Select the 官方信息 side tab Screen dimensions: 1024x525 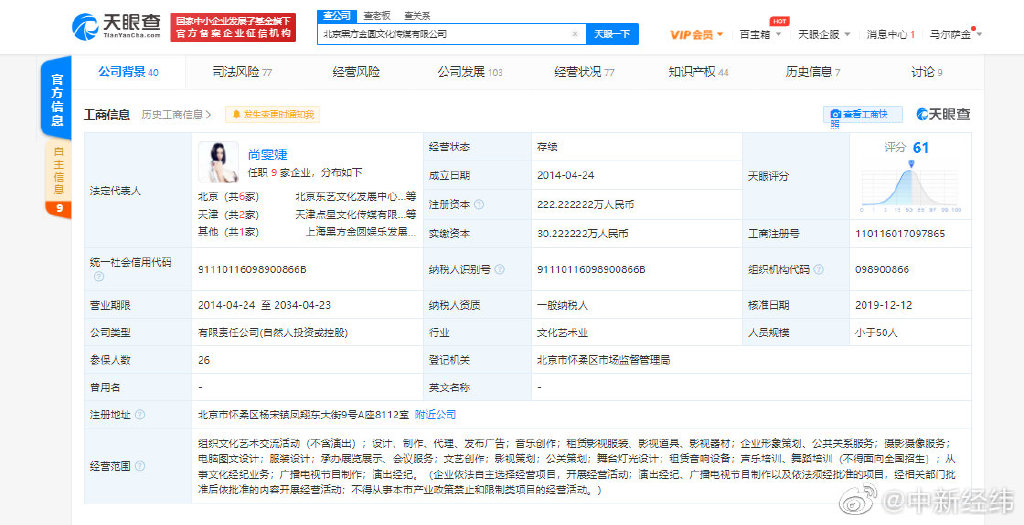57,100
